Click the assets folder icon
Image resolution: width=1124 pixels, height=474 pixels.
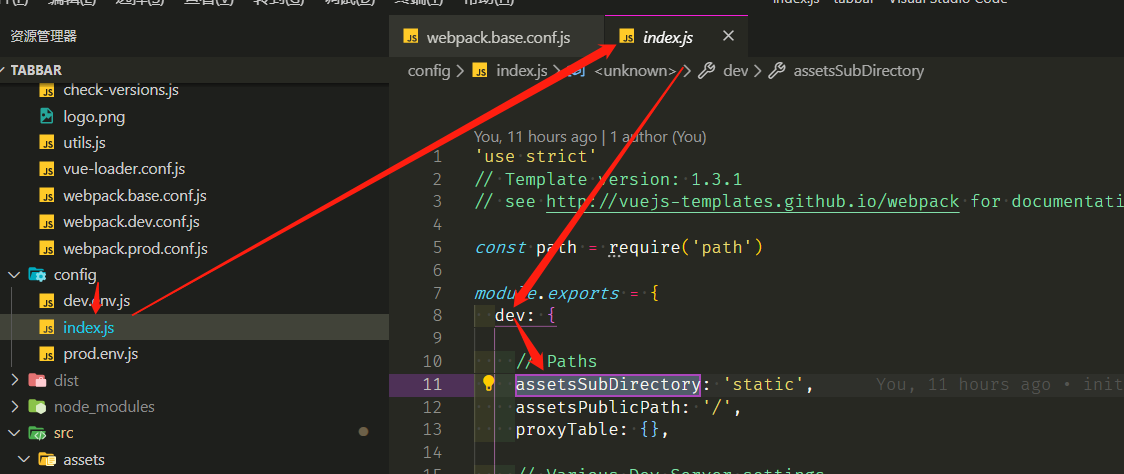[x=47, y=460]
